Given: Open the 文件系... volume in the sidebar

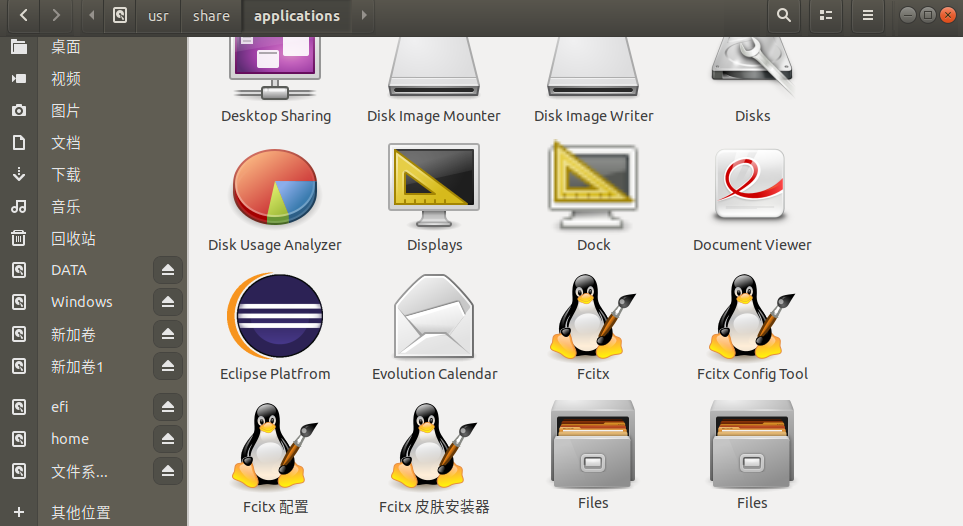Looking at the screenshot, I should 79,471.
